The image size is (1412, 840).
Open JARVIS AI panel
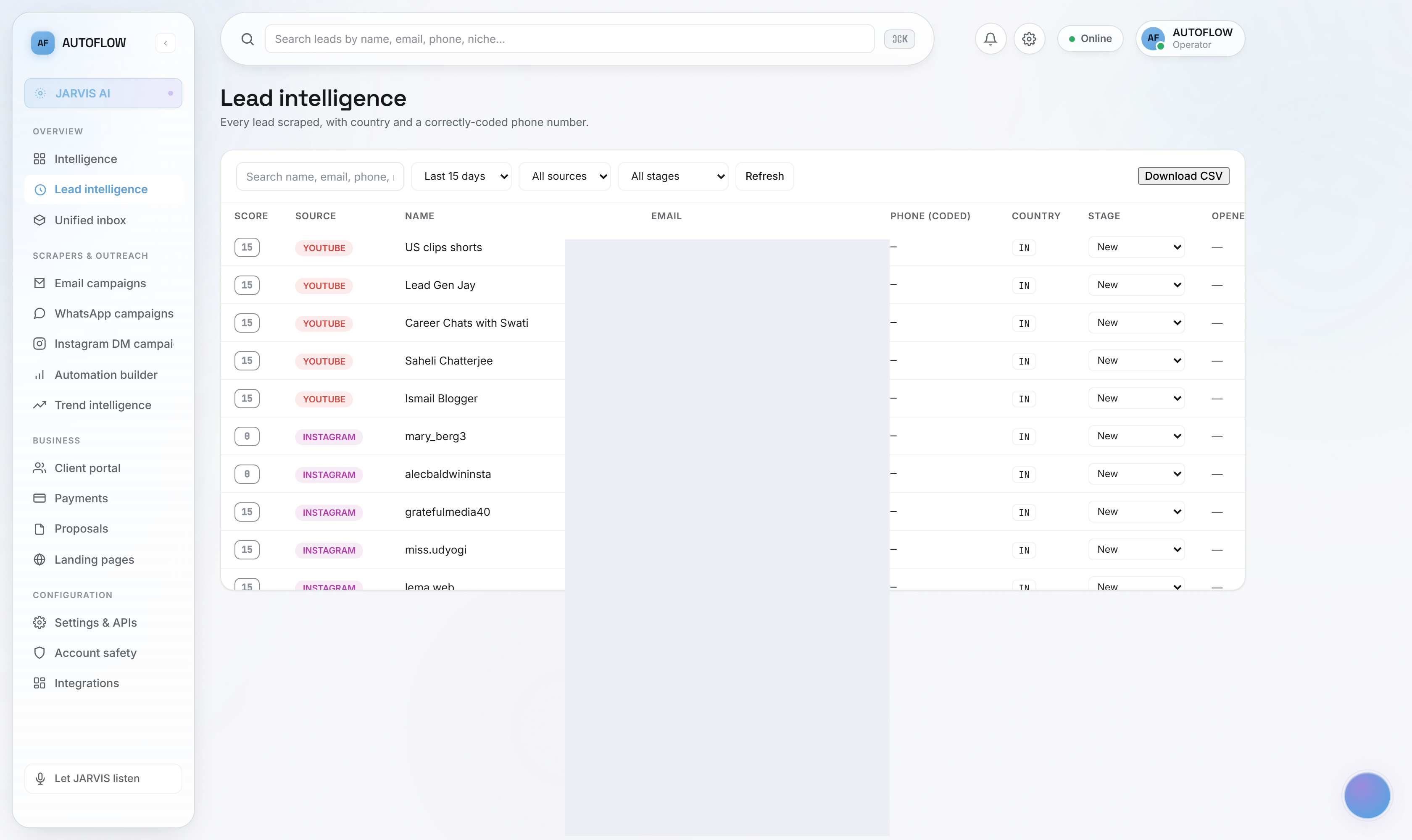point(103,93)
